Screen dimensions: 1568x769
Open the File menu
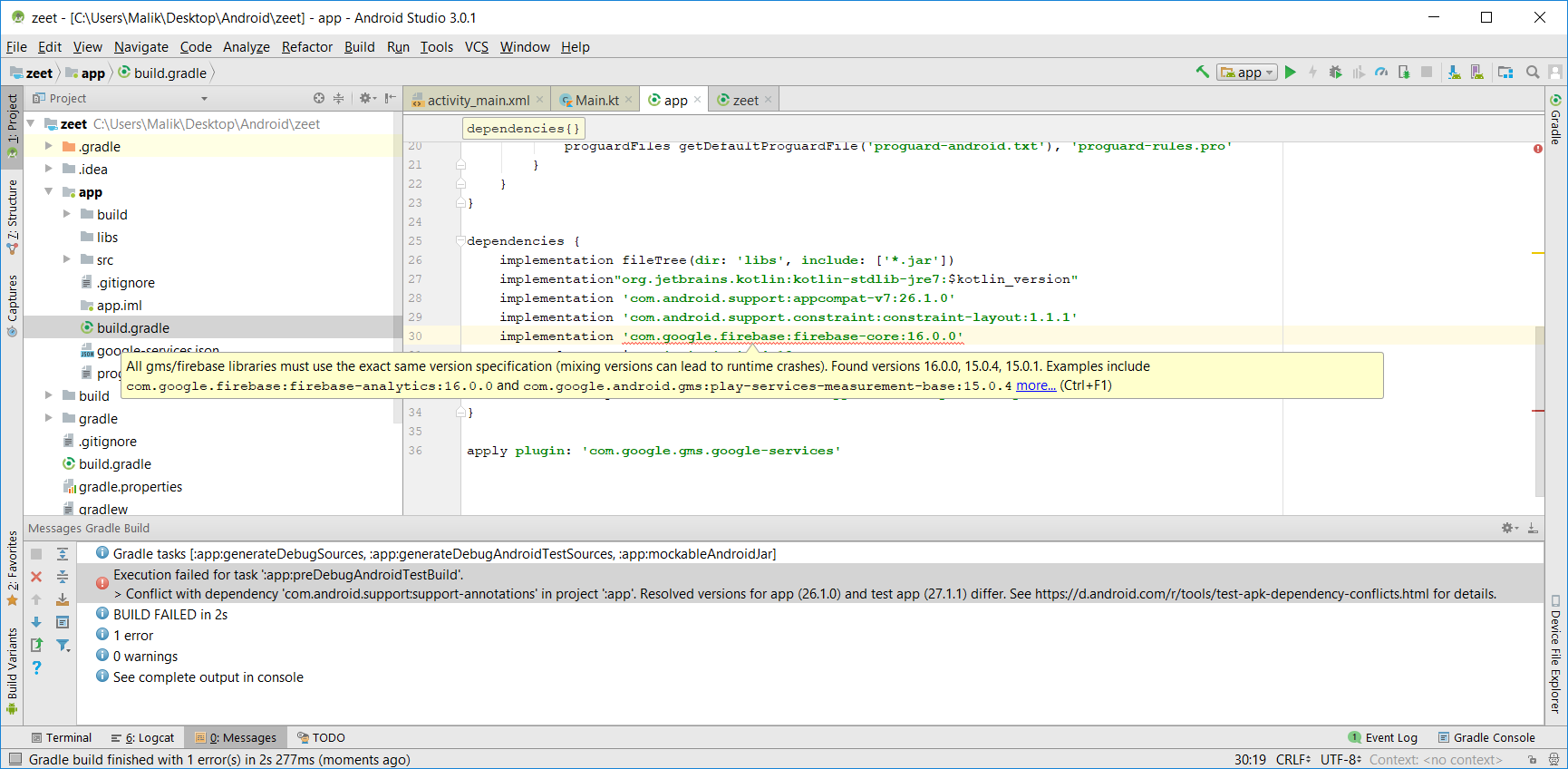16,47
